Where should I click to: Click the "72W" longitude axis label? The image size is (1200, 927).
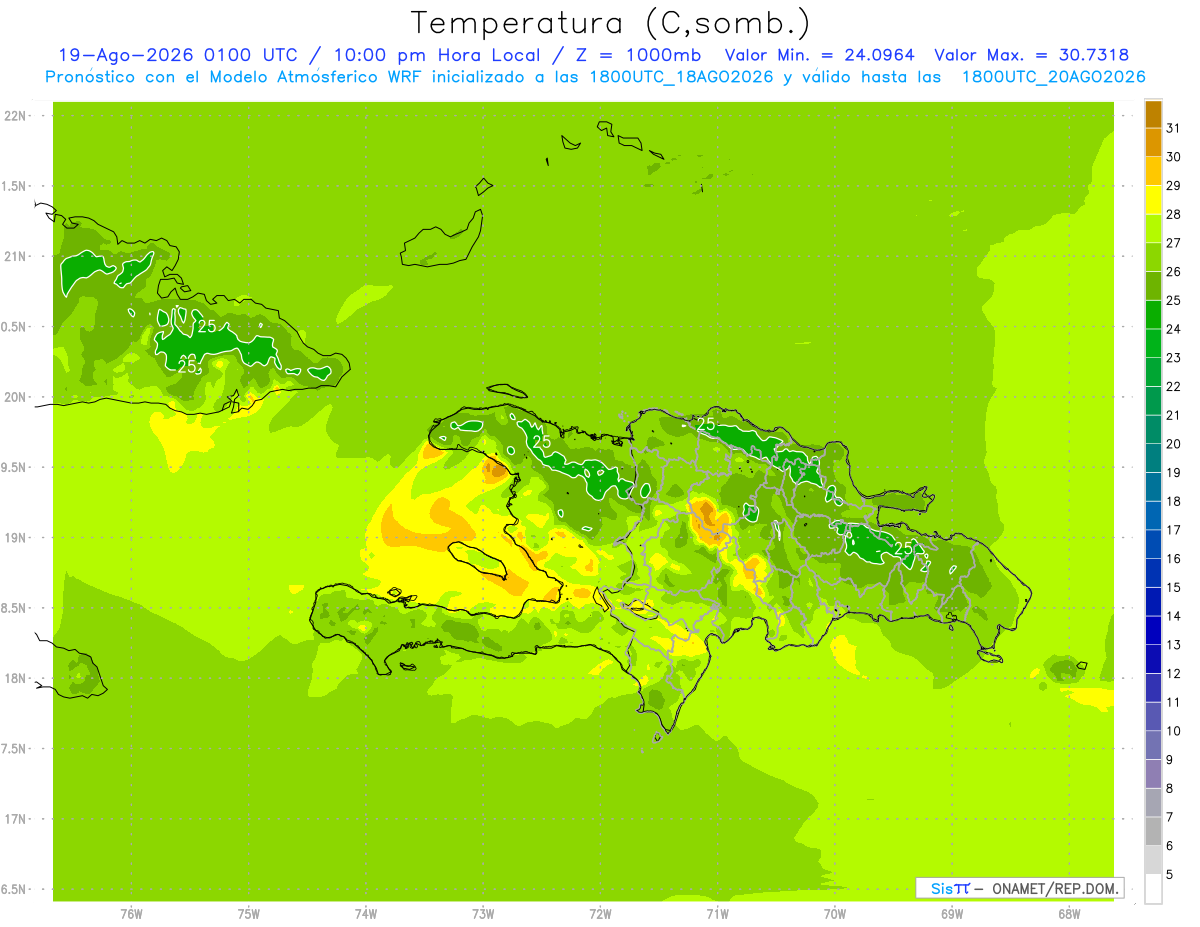tap(600, 913)
